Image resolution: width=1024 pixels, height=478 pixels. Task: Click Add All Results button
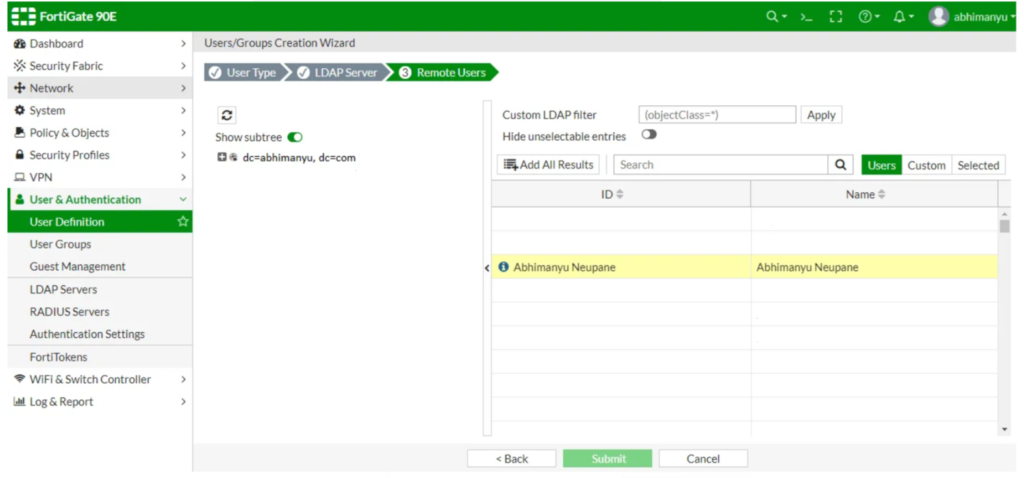tap(548, 165)
